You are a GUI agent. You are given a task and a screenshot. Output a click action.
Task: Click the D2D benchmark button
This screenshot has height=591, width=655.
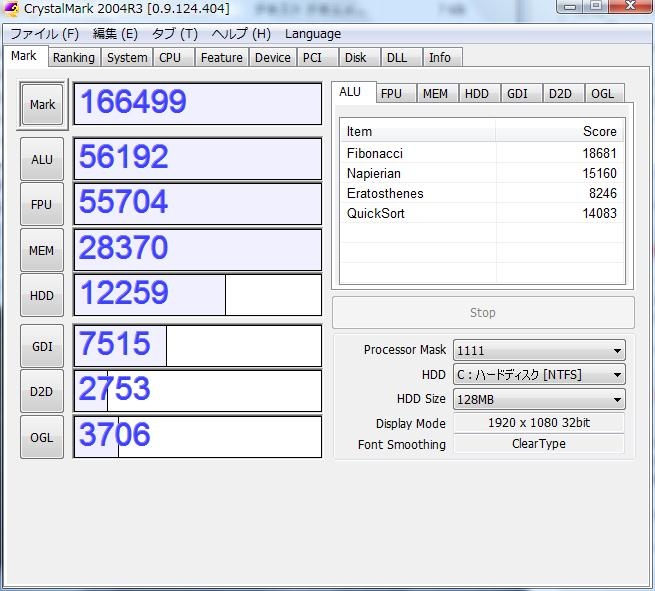point(42,391)
